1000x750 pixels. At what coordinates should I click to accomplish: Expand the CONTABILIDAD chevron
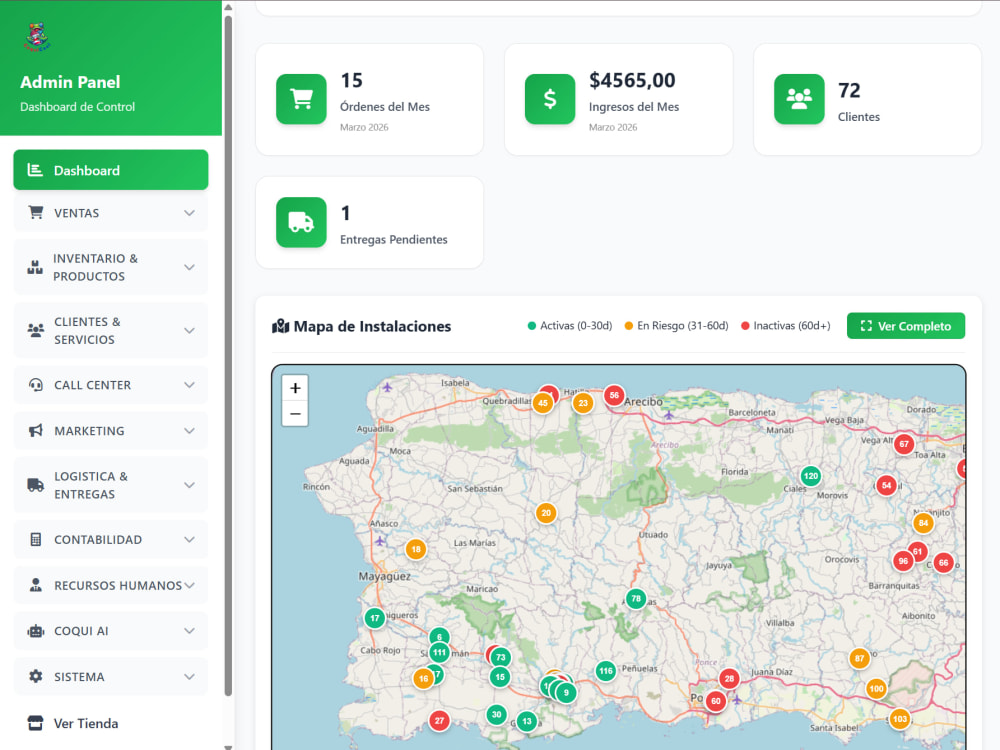point(189,540)
